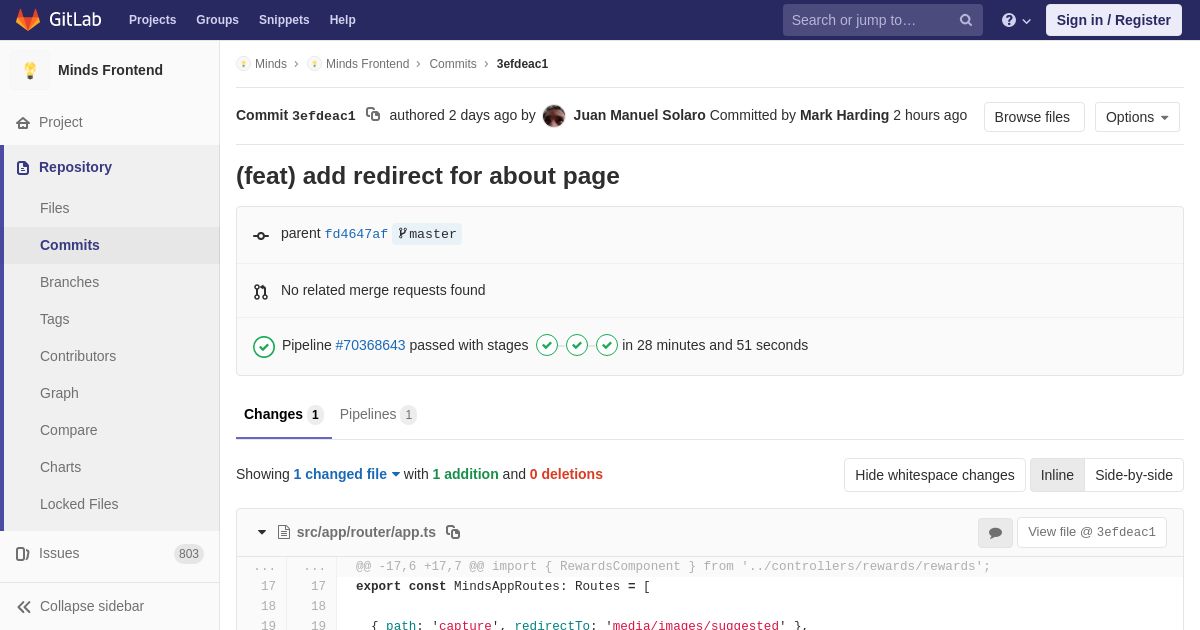Switch to the Pipelines tab
The image size is (1200, 630).
[x=377, y=414]
